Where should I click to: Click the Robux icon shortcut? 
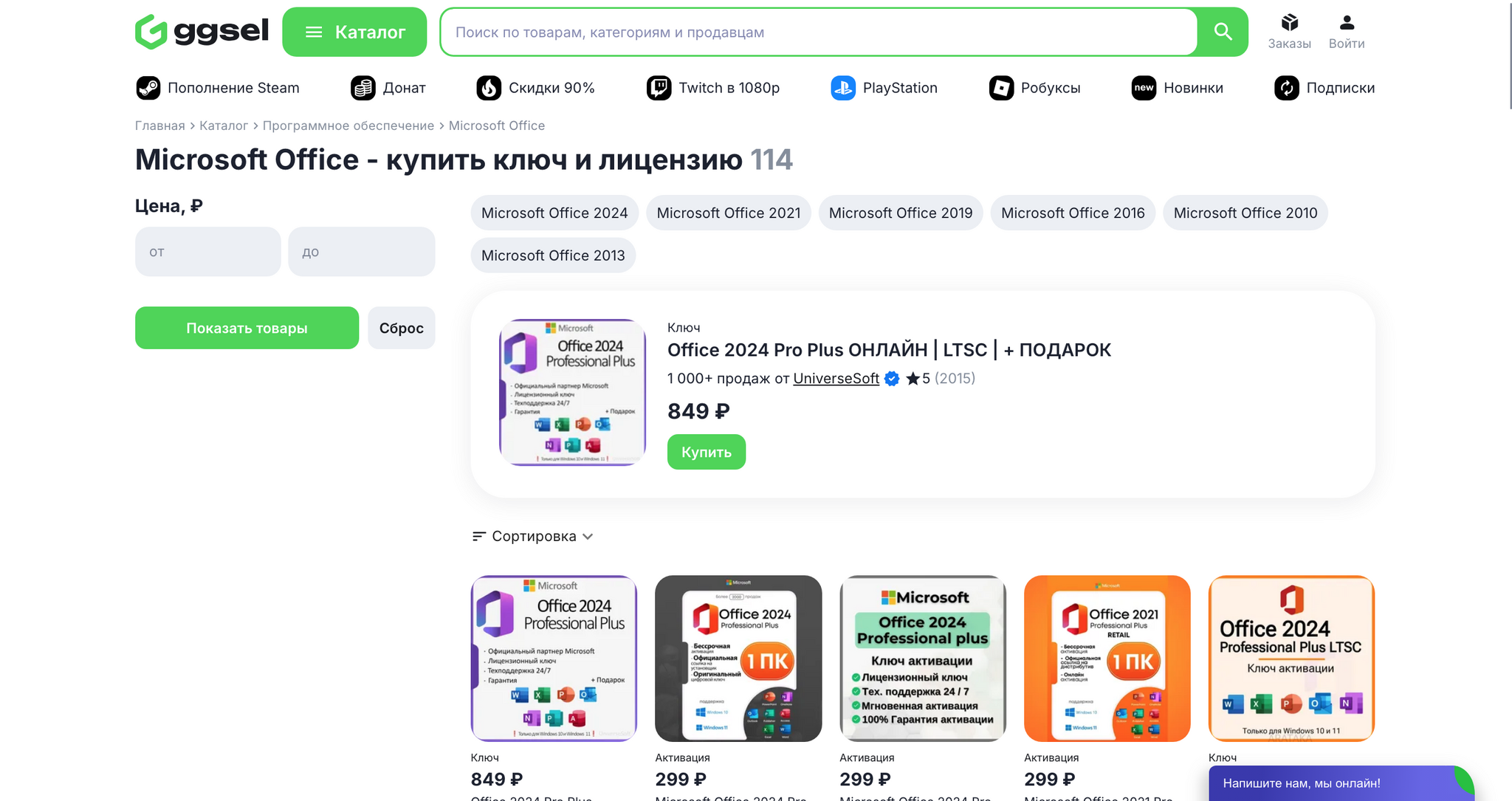(x=1001, y=88)
